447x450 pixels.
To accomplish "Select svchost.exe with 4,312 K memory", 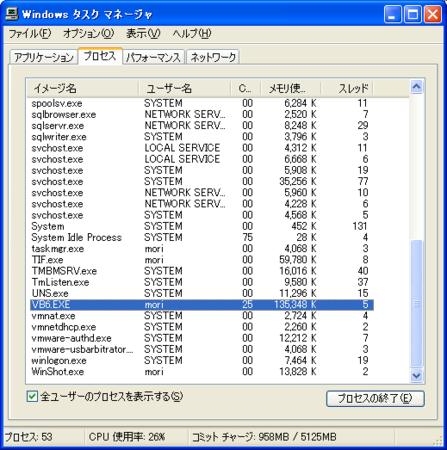I will (x=202, y=148).
